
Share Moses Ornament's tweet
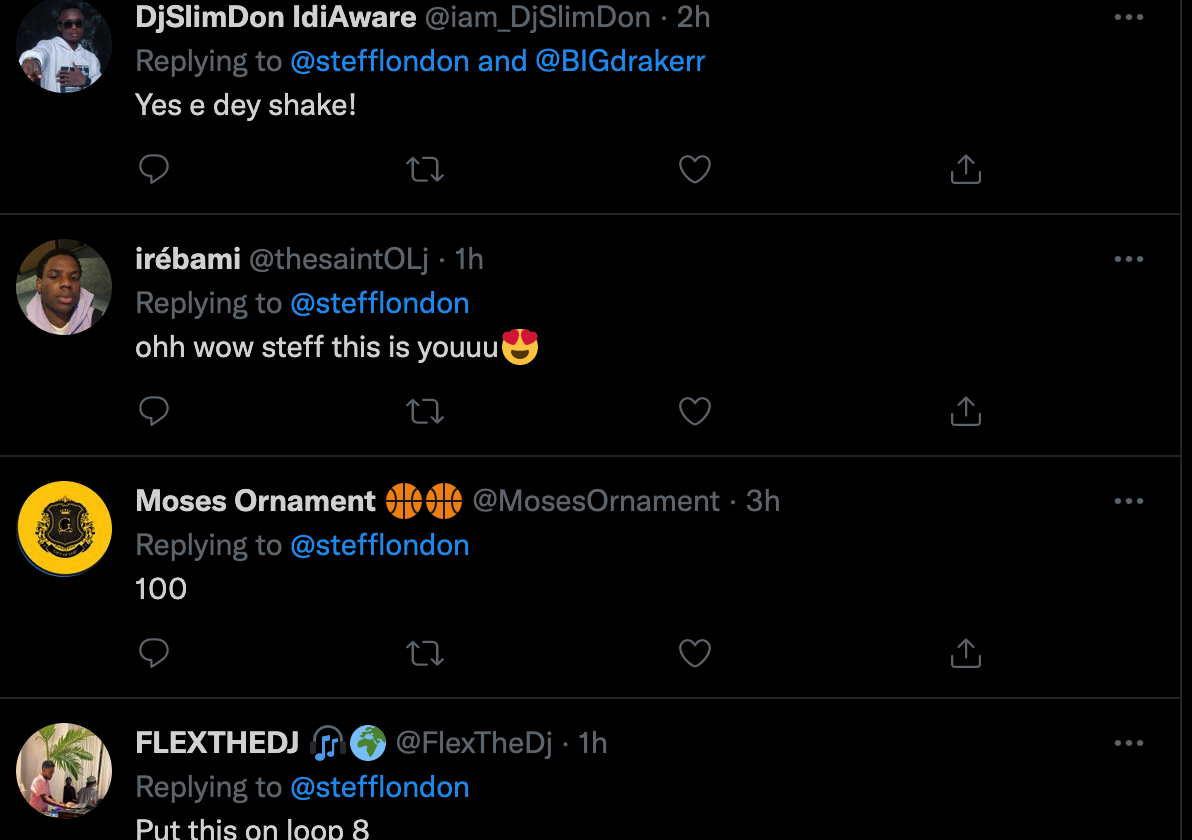pyautogui.click(x=965, y=653)
